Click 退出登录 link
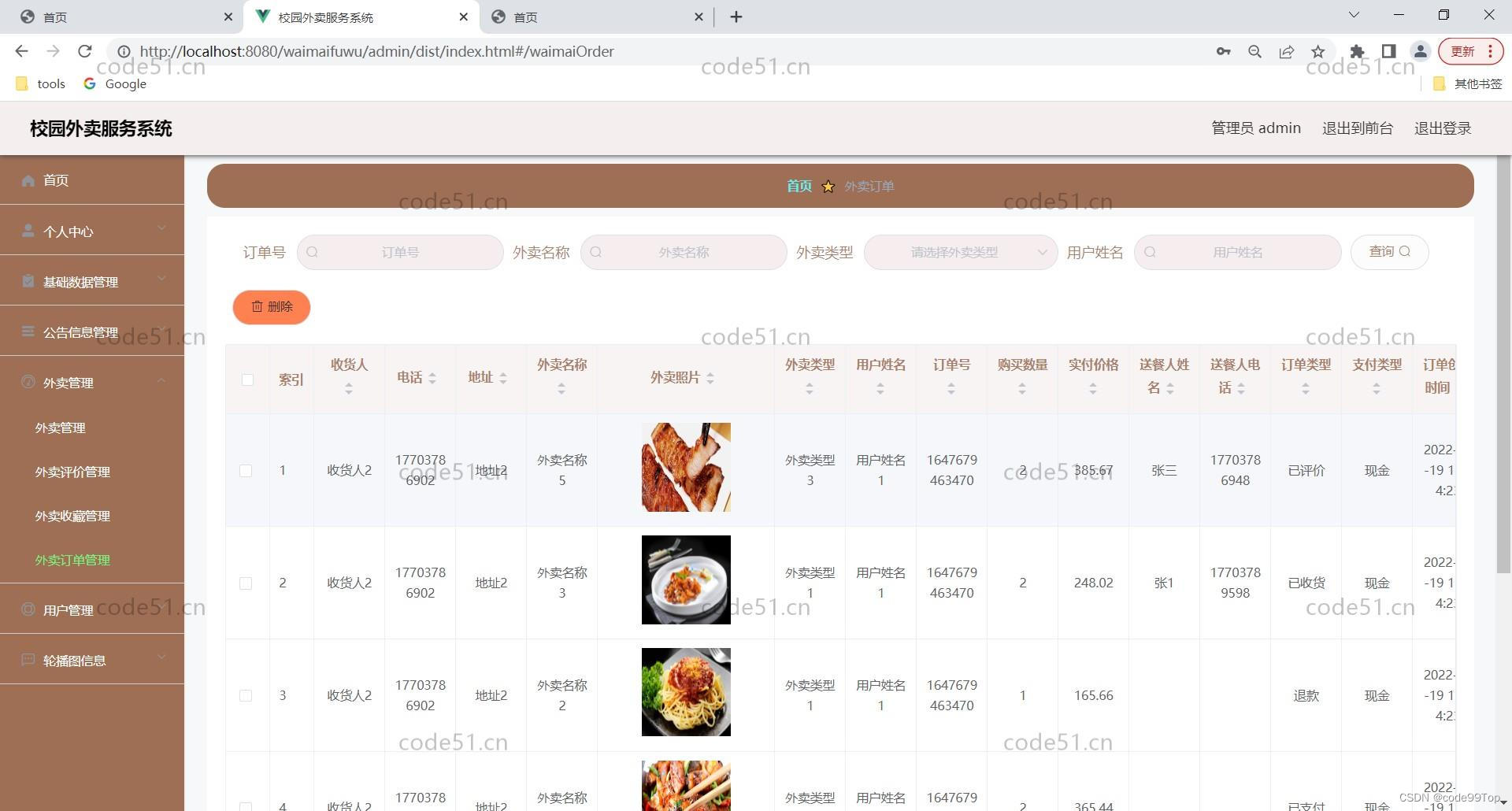The height and width of the screenshot is (811, 1512). coord(1443,128)
